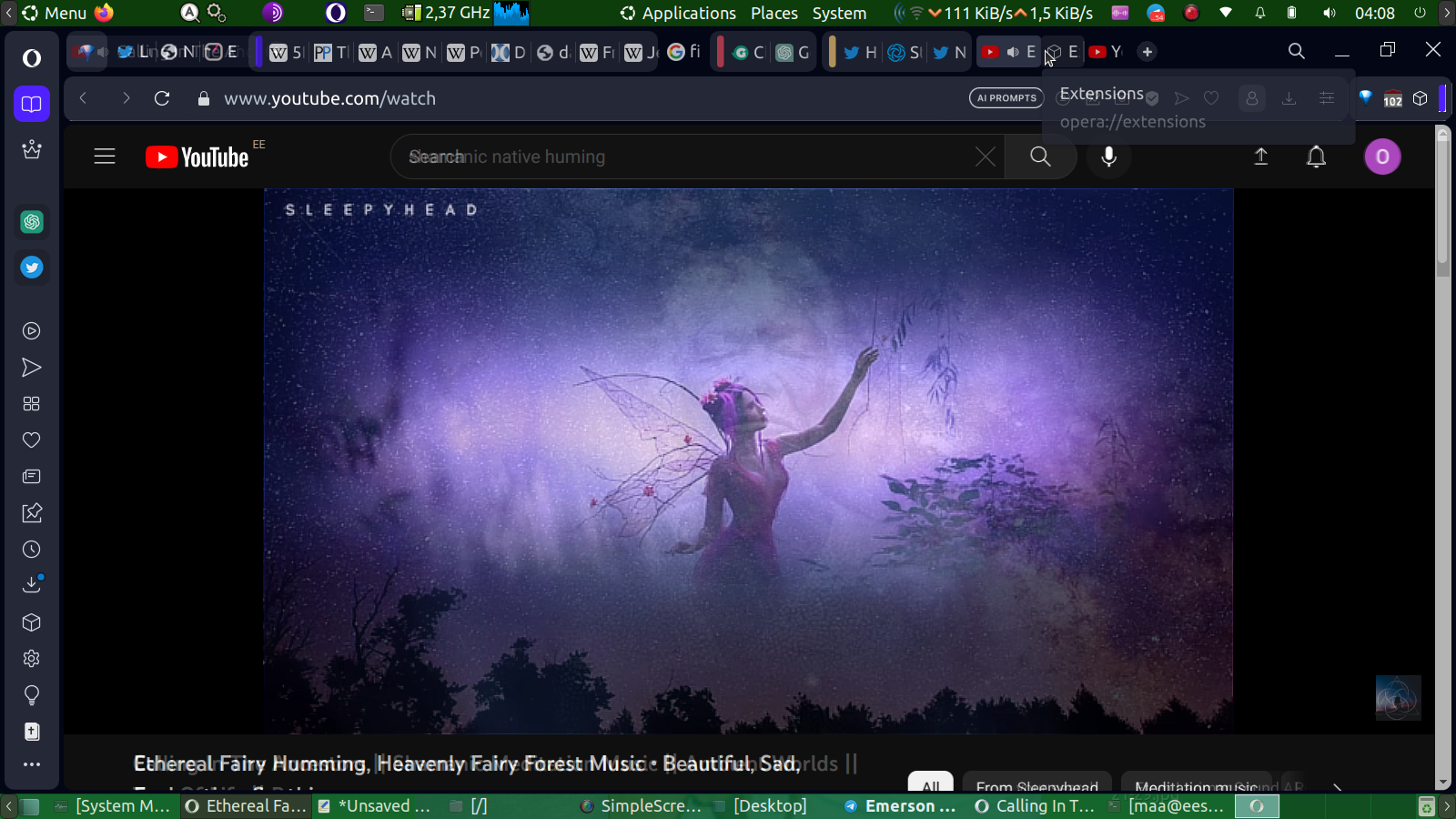This screenshot has height=819, width=1456.
Task: Reload the current YouTube page
Action: coord(162,98)
